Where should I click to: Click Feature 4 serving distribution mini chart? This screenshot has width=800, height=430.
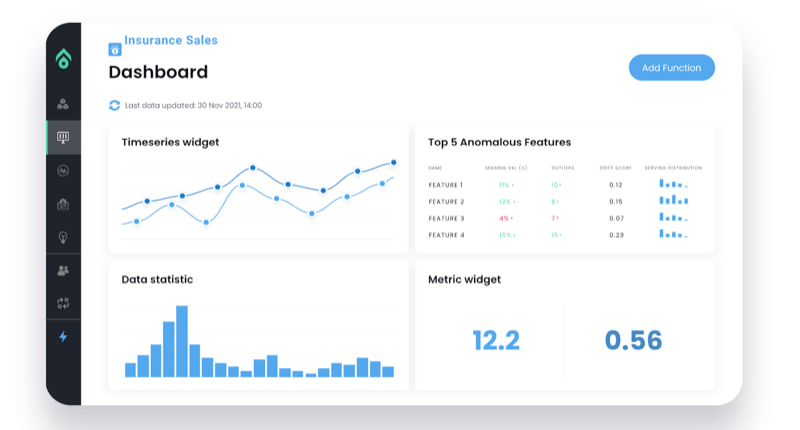673,234
